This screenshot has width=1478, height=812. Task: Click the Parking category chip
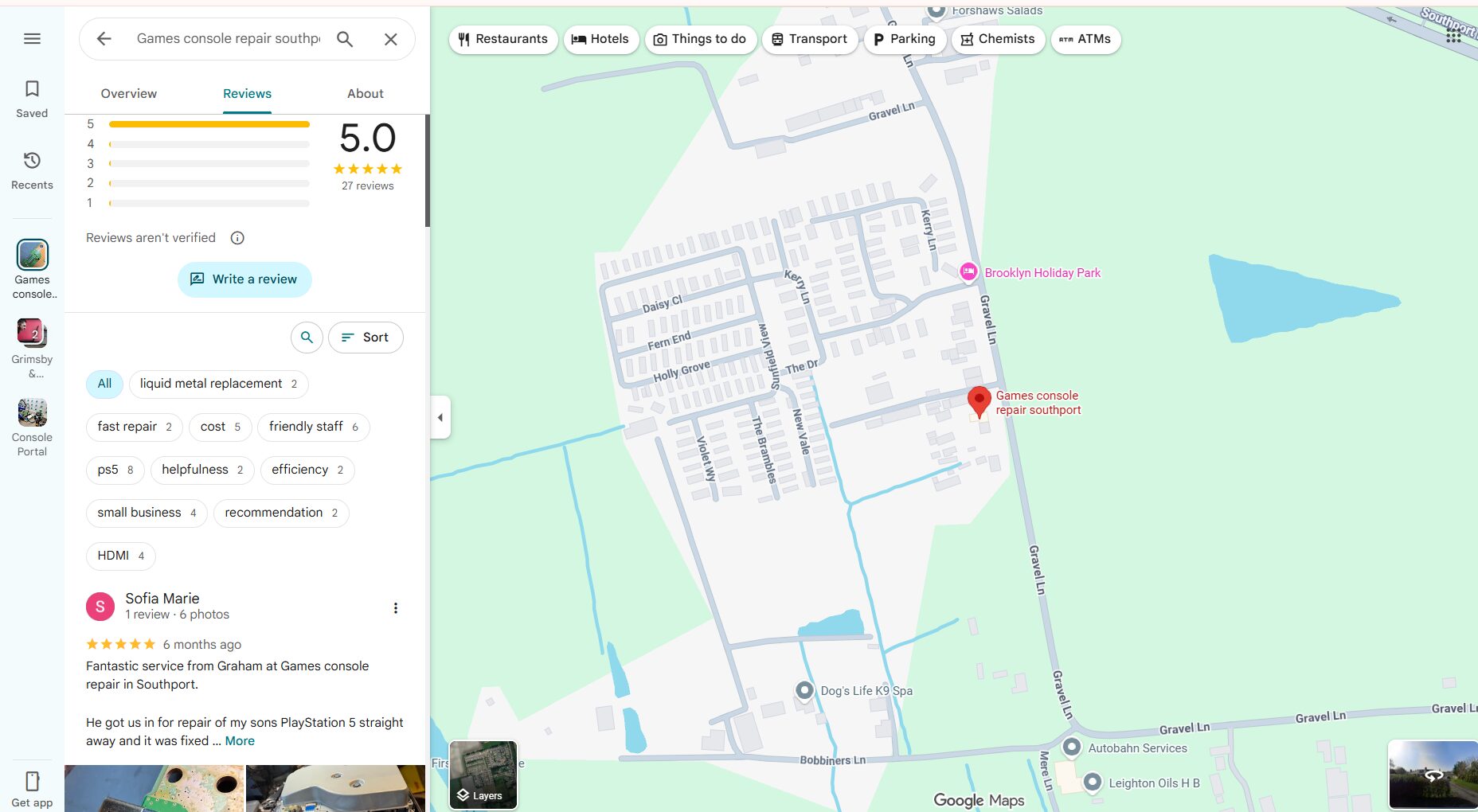click(x=905, y=39)
